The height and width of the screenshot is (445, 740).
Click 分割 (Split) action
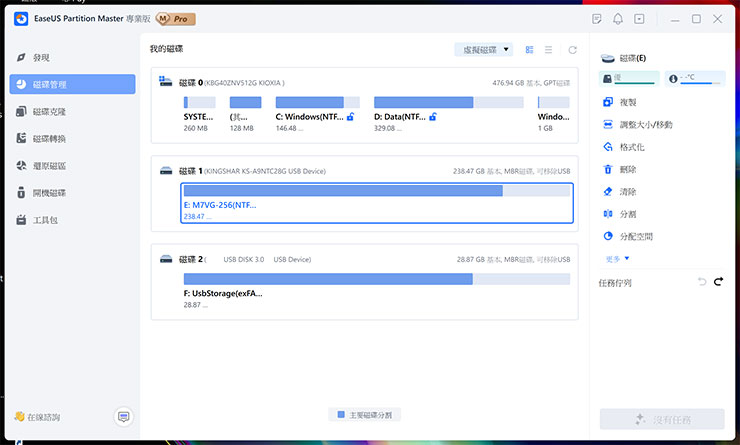click(x=620, y=214)
